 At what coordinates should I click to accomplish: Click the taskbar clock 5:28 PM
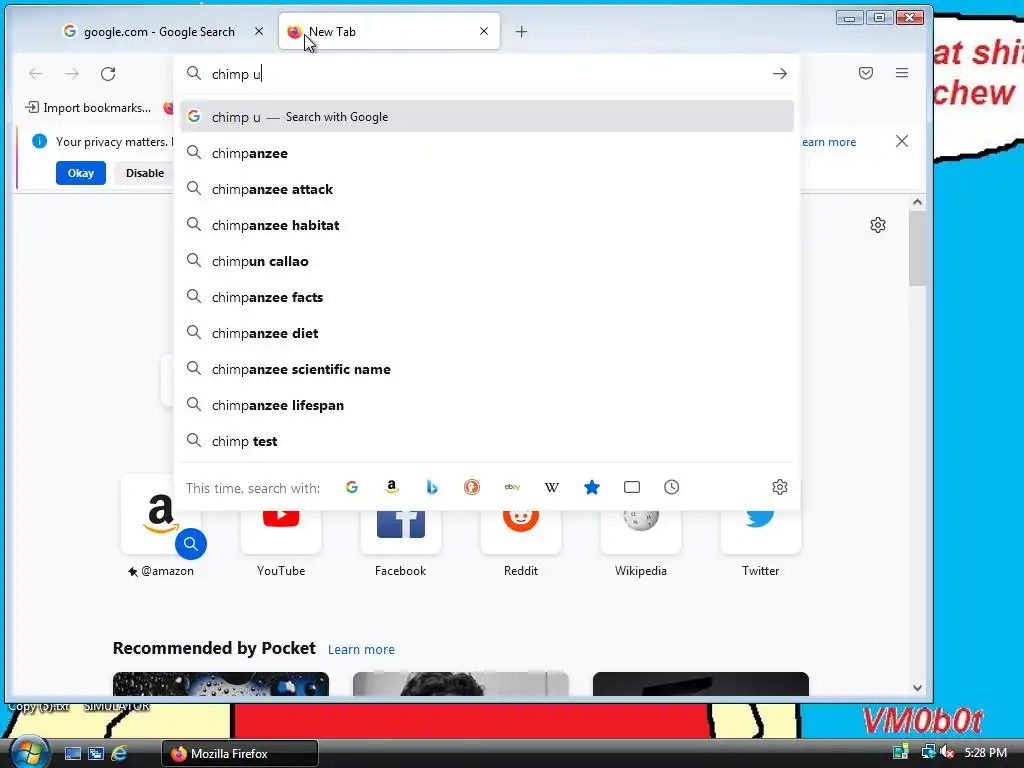(985, 753)
